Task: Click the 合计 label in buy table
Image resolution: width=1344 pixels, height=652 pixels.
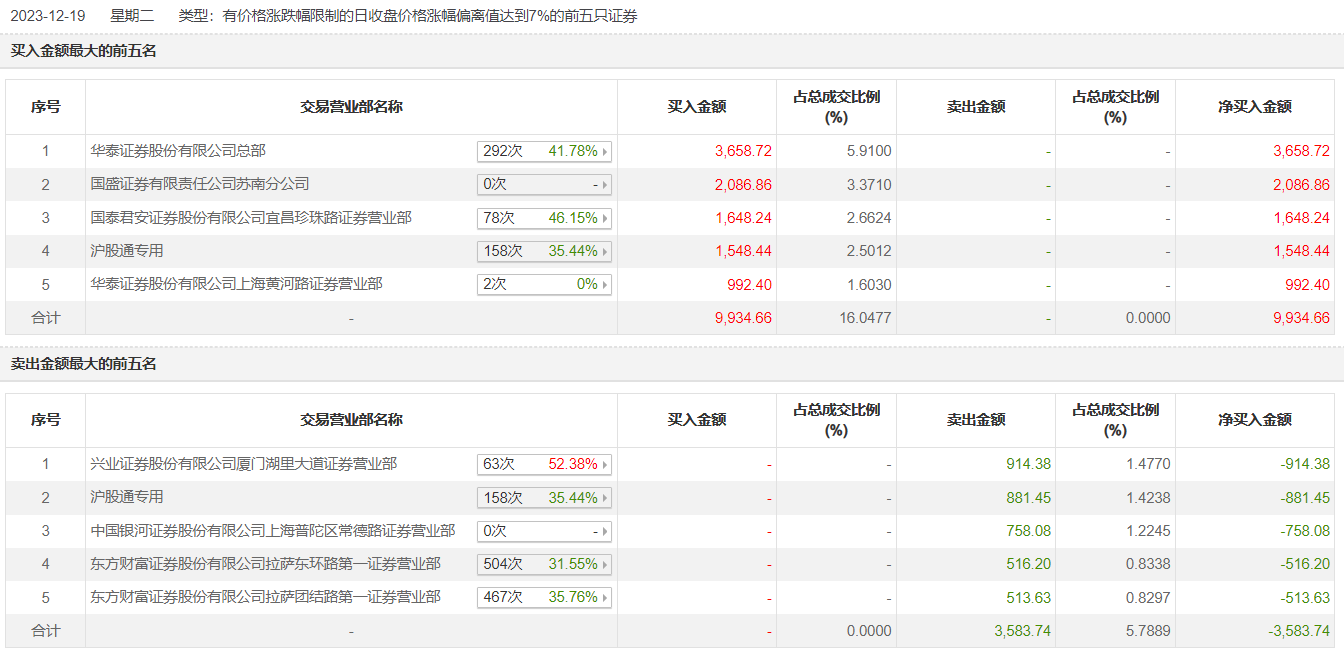Action: coord(45,318)
